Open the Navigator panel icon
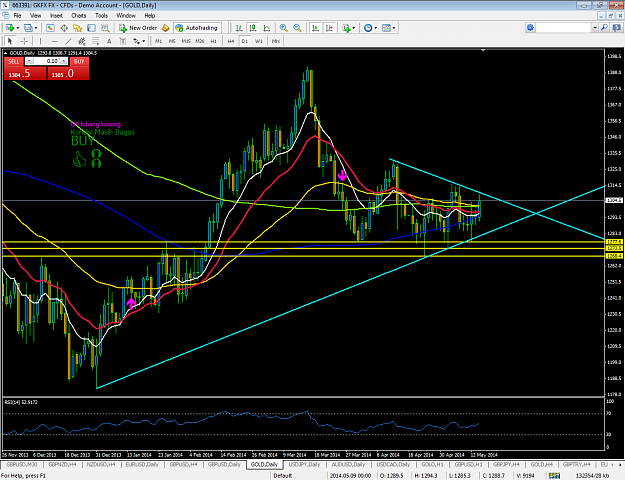The image size is (625, 480). tap(77, 28)
